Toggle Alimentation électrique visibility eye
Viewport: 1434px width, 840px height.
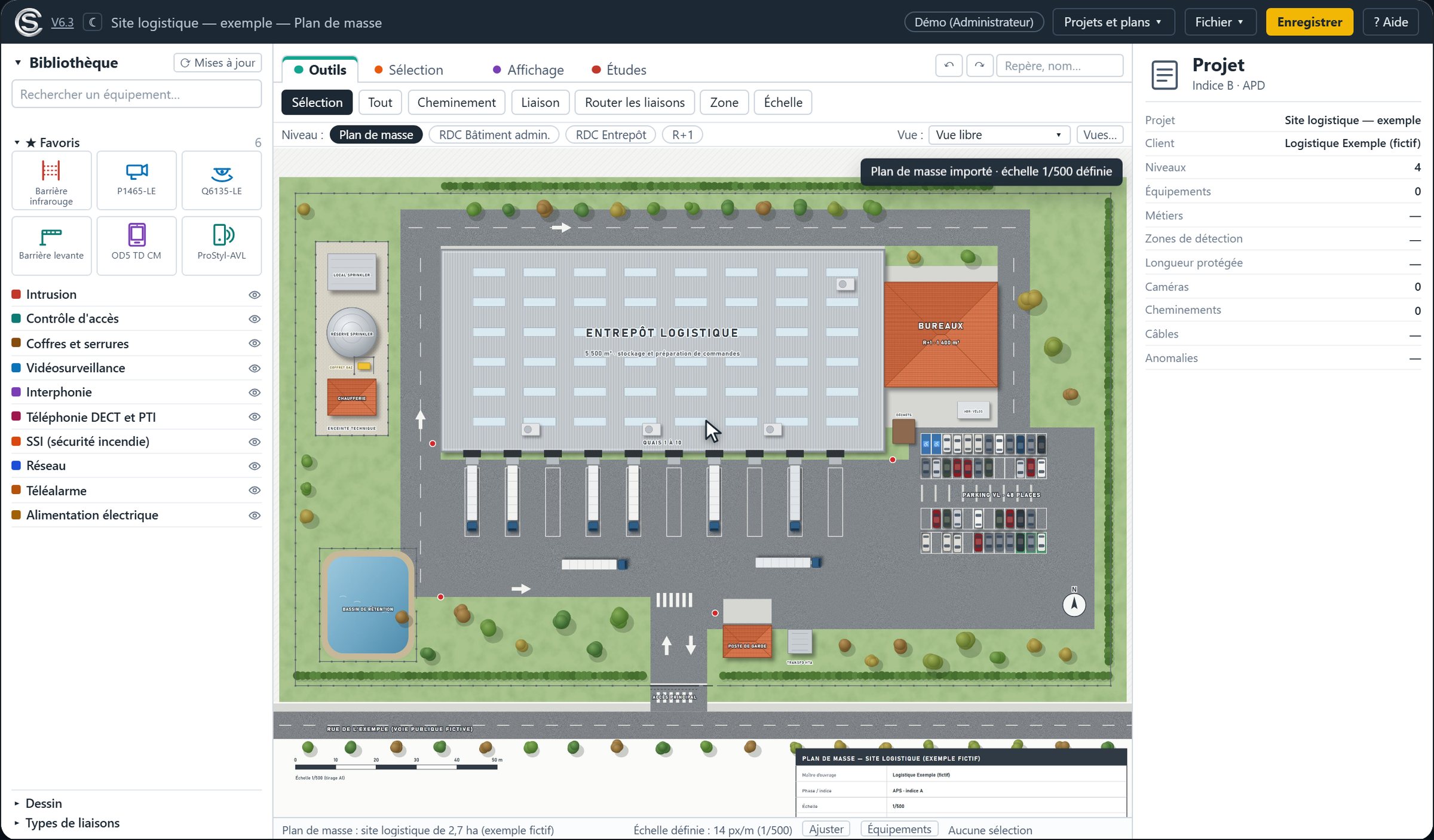(x=255, y=515)
